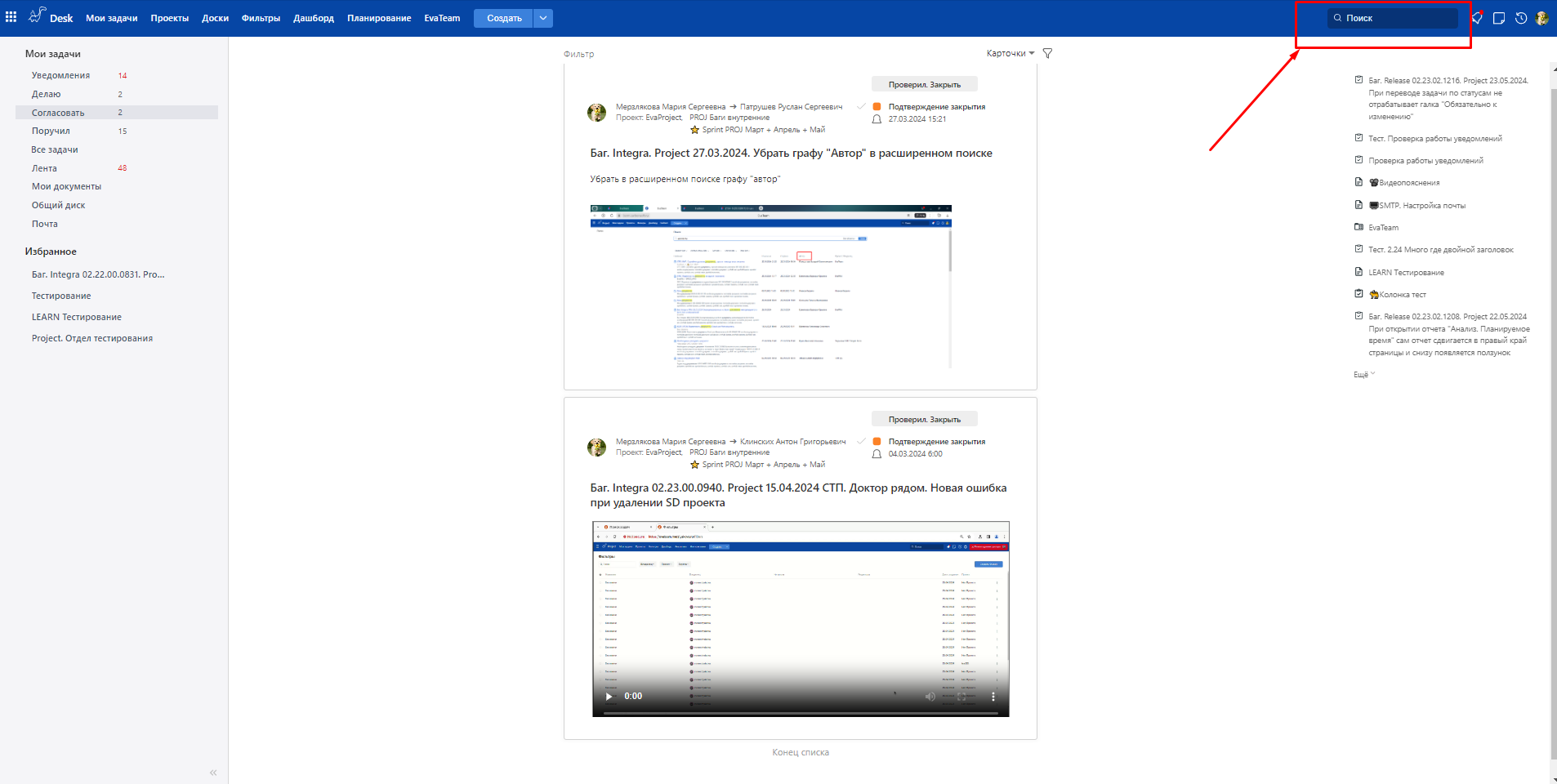Open Мои задачи in top menu
The width and height of the screenshot is (1557, 784).
tap(112, 18)
